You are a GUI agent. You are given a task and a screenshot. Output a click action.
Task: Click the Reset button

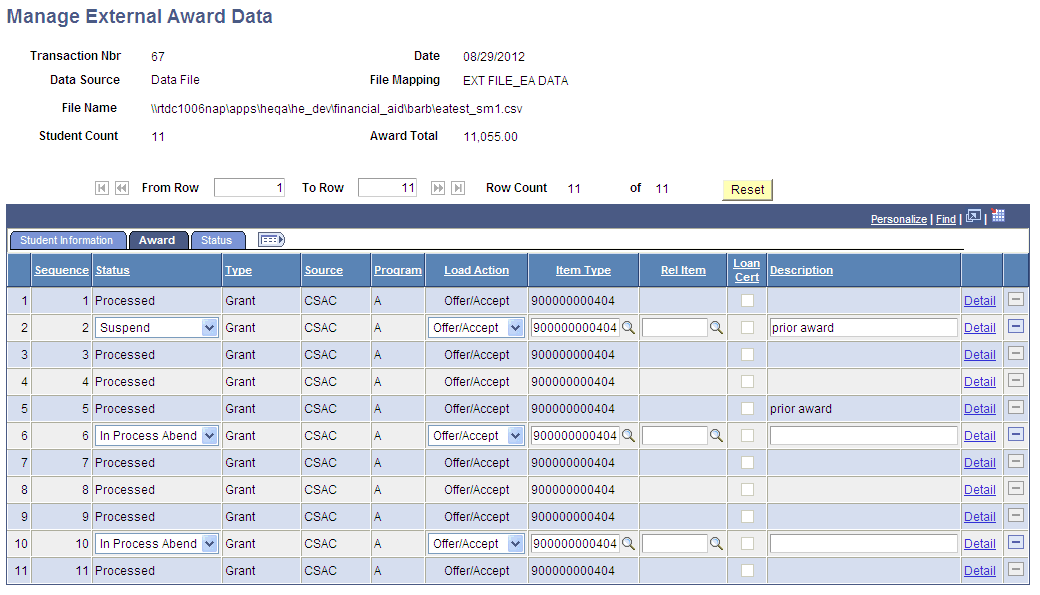[x=746, y=189]
